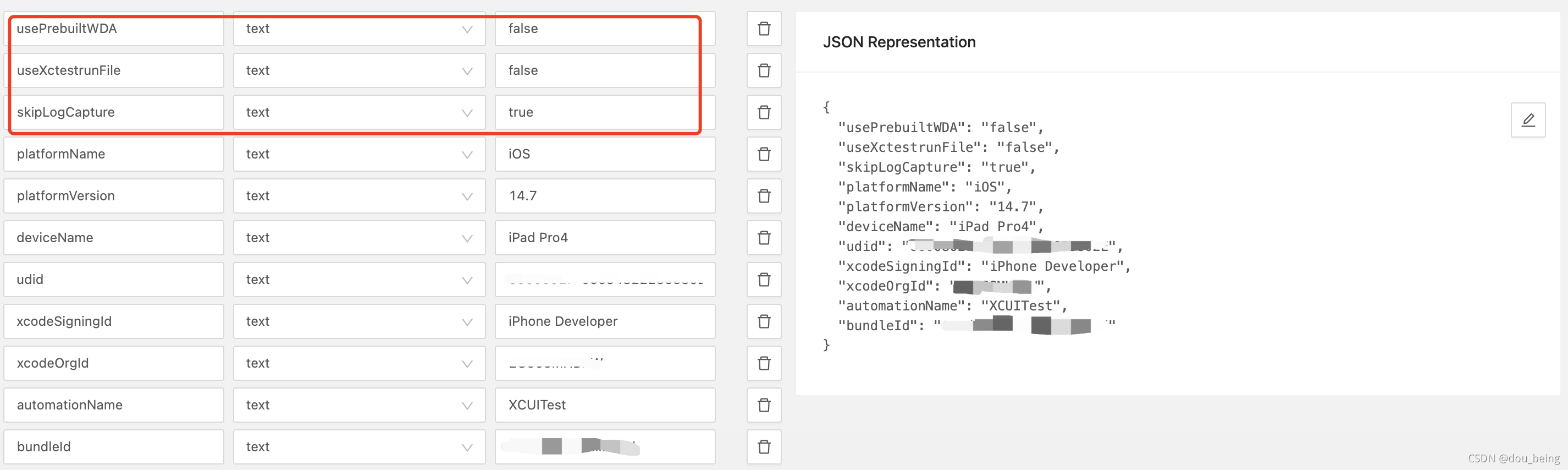Delete the platformVersion capability row
Viewport: 1568px width, 470px height.
click(x=764, y=196)
